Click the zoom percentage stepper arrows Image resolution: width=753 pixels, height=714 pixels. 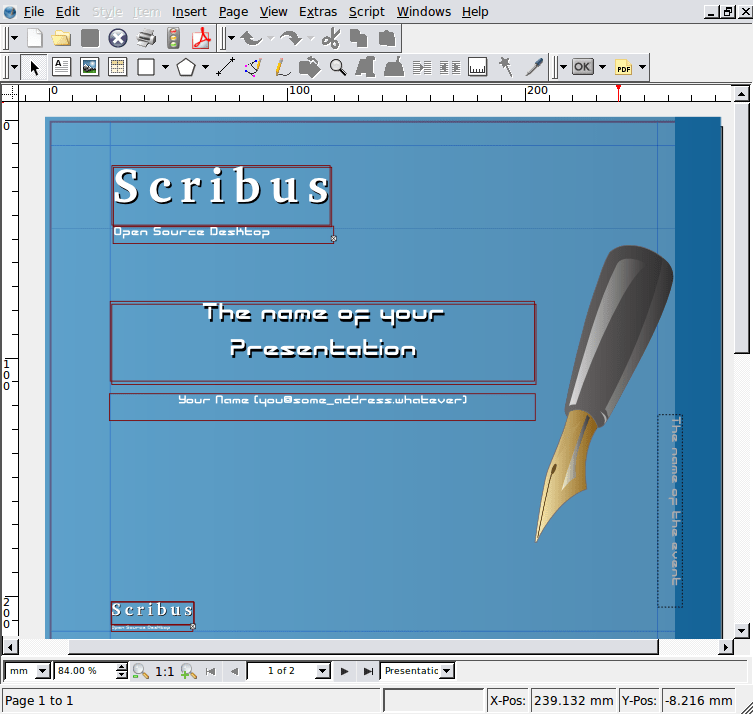[x=122, y=671]
